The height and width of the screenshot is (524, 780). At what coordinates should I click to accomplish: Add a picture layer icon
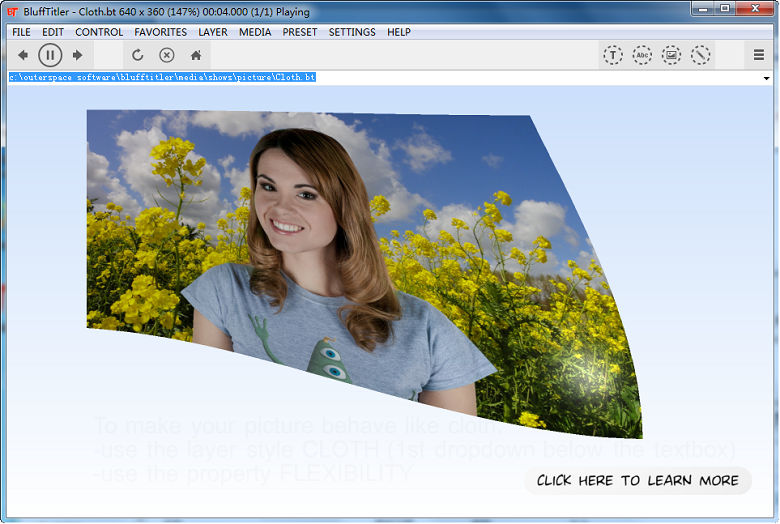pyautogui.click(x=671, y=55)
